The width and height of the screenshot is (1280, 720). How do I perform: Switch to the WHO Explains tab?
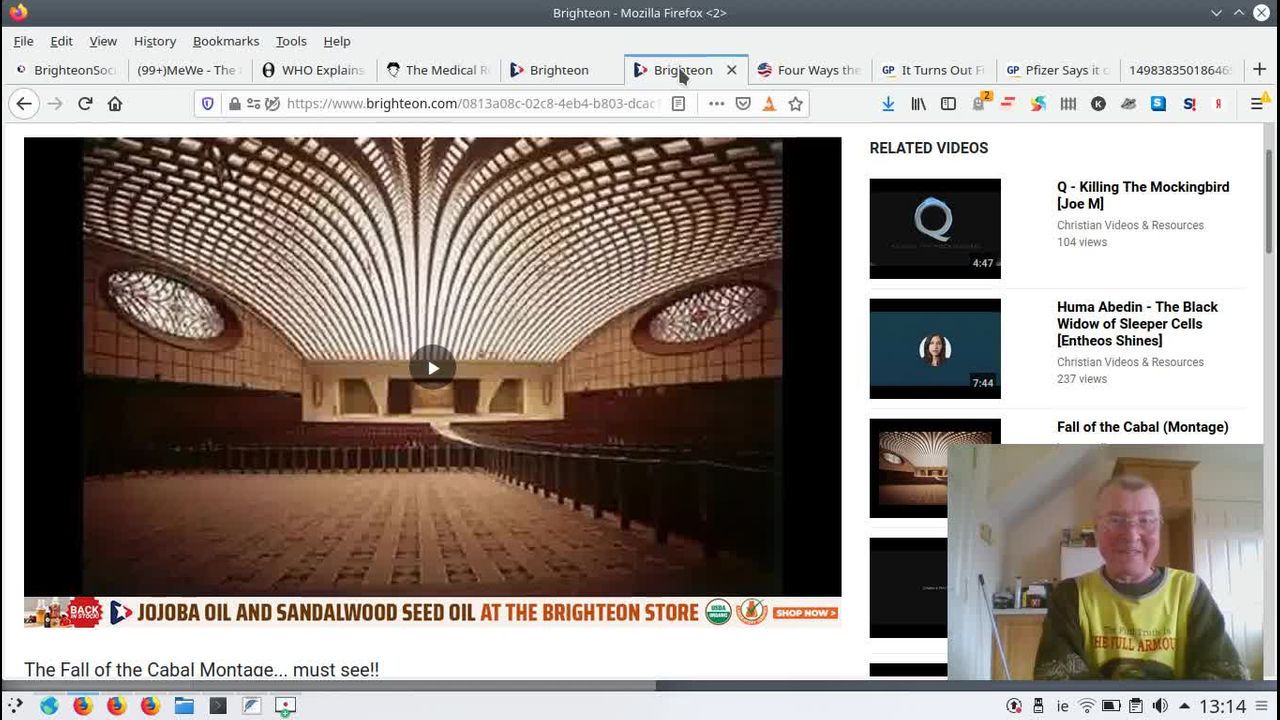(x=313, y=70)
